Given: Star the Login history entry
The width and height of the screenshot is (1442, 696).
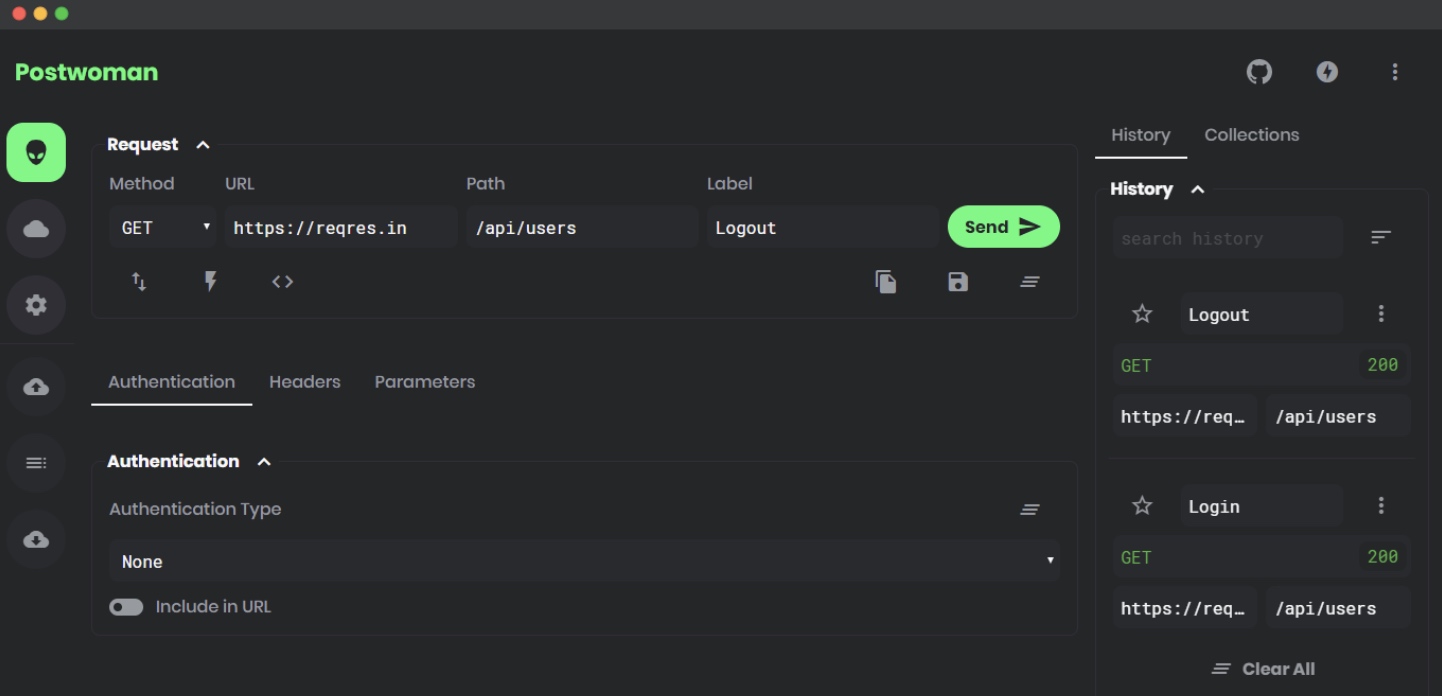Looking at the screenshot, I should coord(1142,506).
